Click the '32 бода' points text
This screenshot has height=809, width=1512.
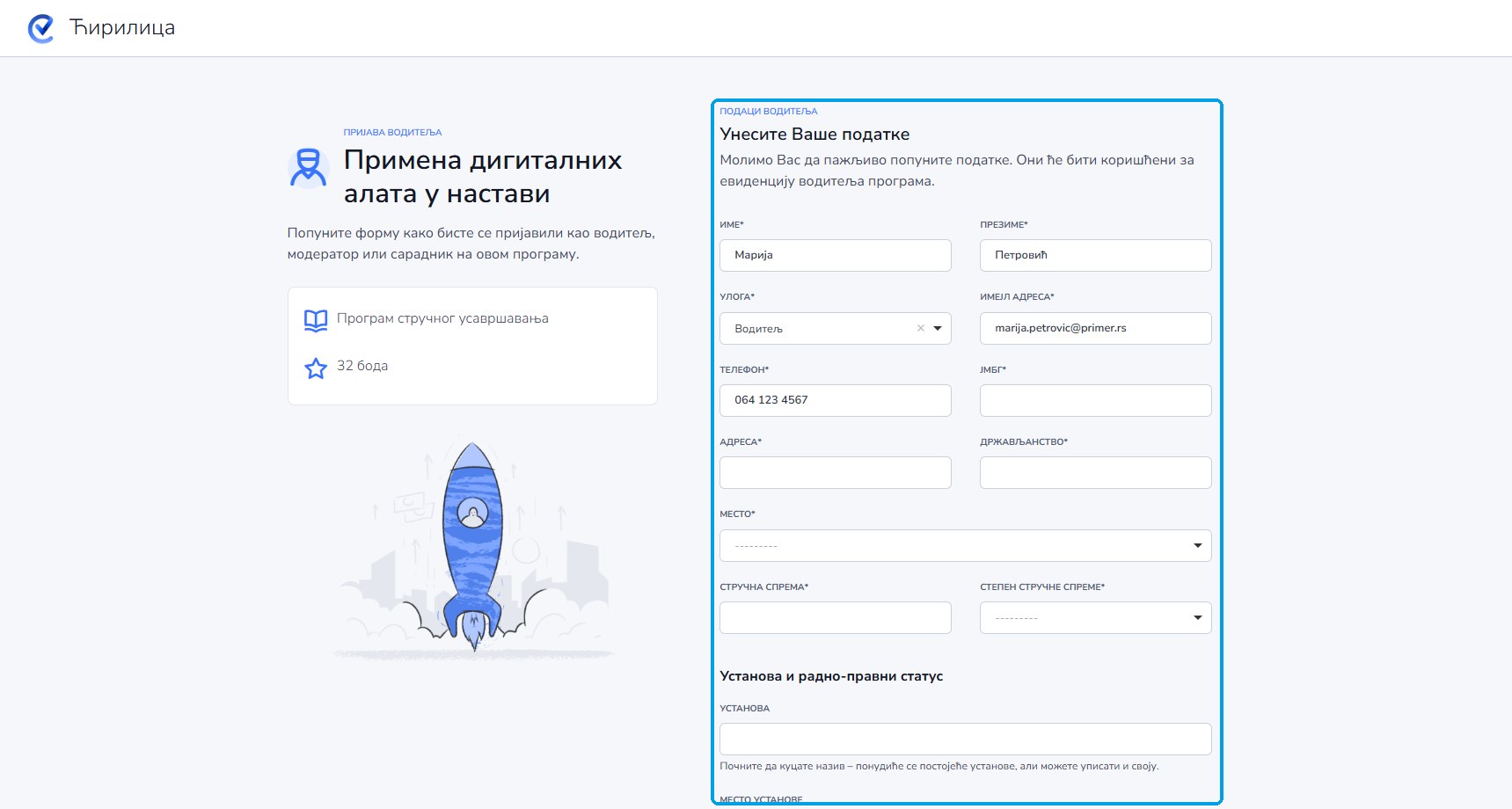tap(362, 366)
